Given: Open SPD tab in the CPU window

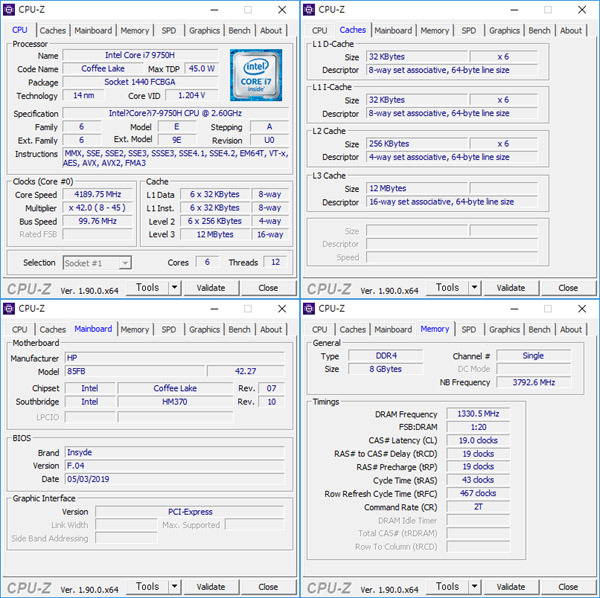Looking at the screenshot, I should pos(168,31).
